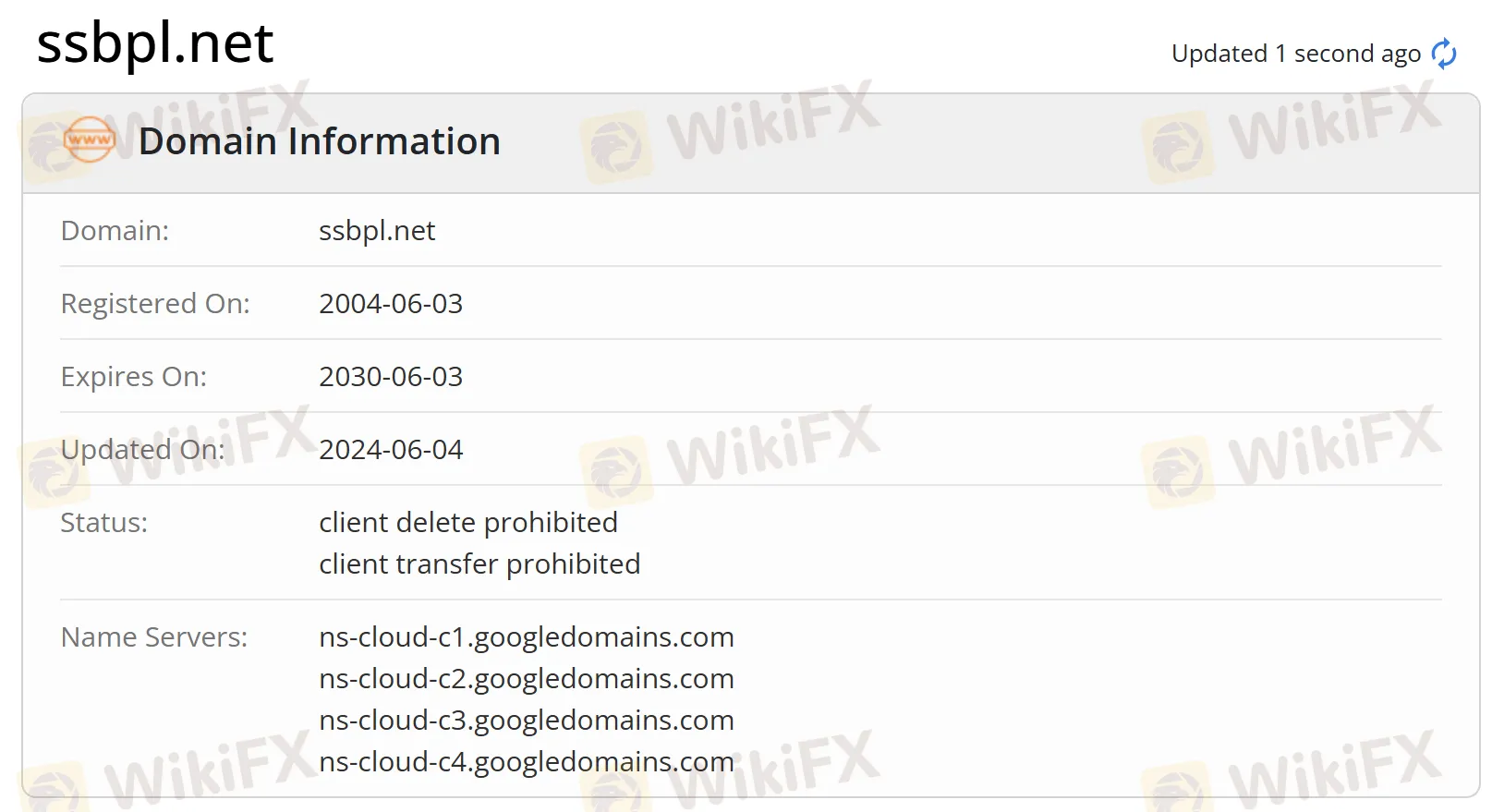
Task: Select the Registered On date 2004-06-03
Action: [391, 303]
